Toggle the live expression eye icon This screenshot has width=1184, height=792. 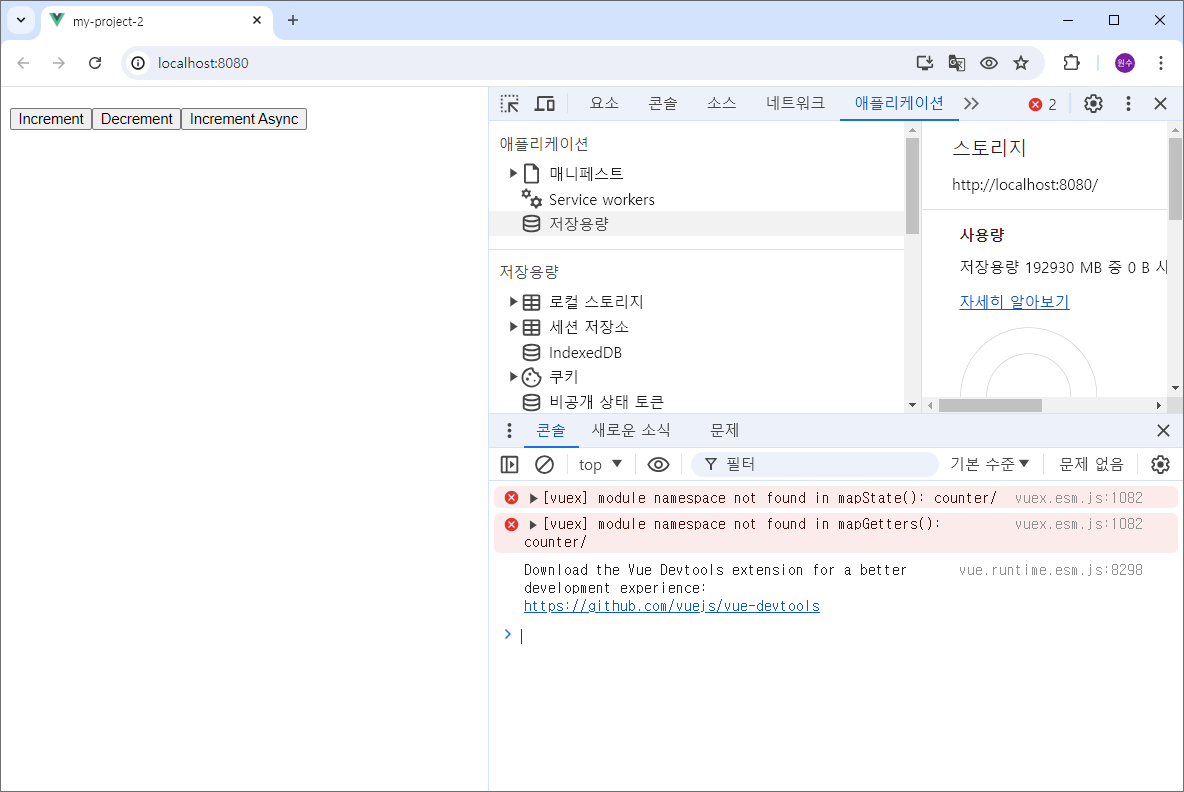coord(658,464)
